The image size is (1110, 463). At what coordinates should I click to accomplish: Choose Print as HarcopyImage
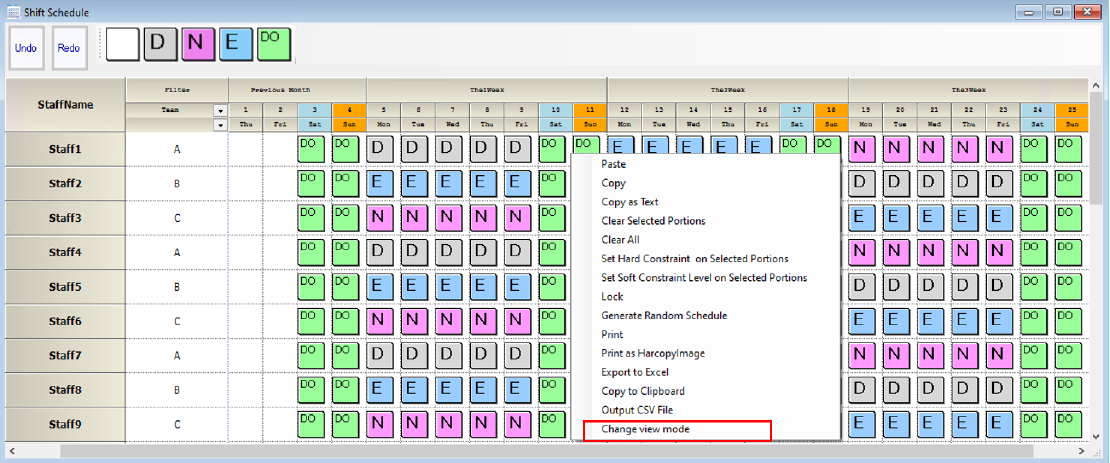click(x=653, y=353)
